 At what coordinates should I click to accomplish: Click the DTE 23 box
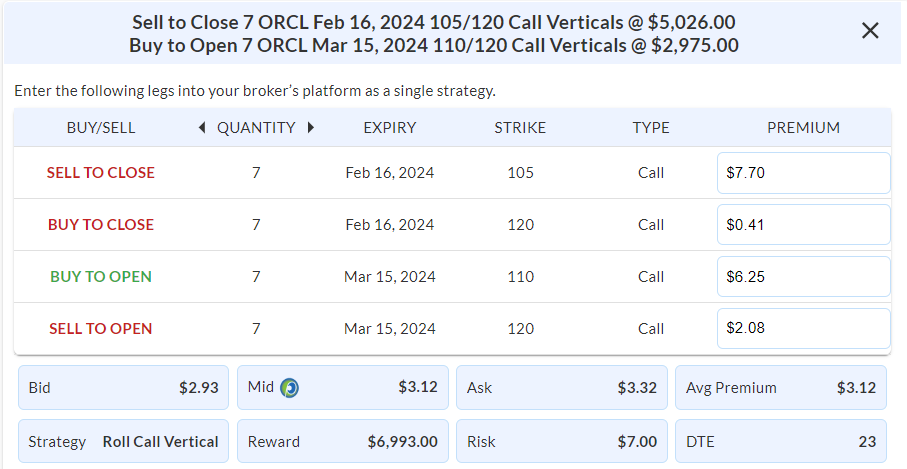[781, 441]
